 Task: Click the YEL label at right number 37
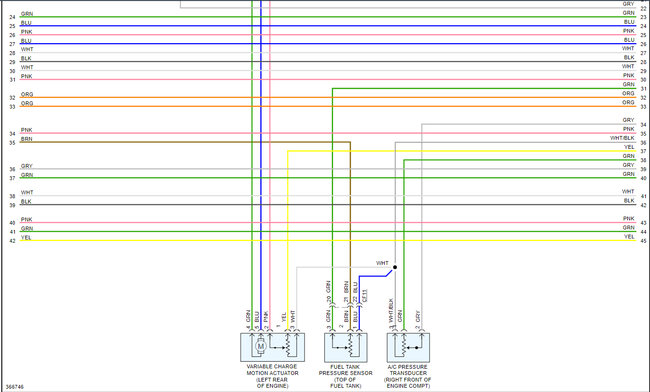[629, 147]
